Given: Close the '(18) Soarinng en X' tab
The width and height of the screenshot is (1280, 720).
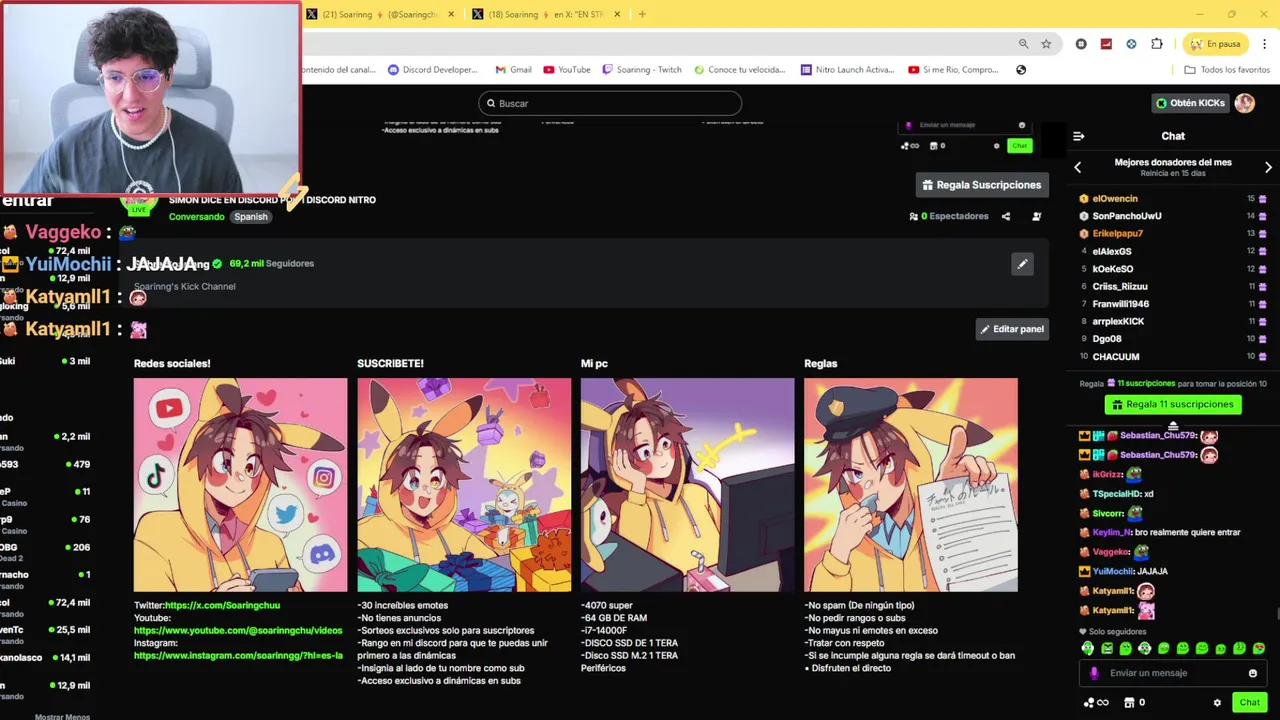Looking at the screenshot, I should [617, 14].
